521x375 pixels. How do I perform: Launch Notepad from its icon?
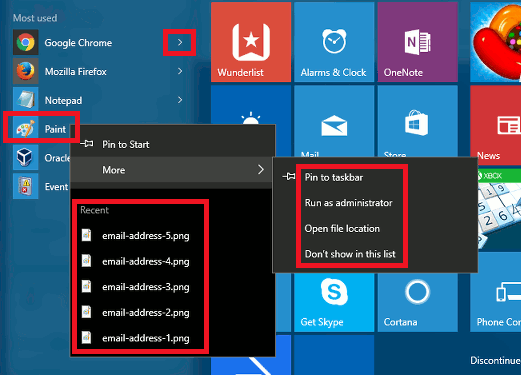click(26, 100)
